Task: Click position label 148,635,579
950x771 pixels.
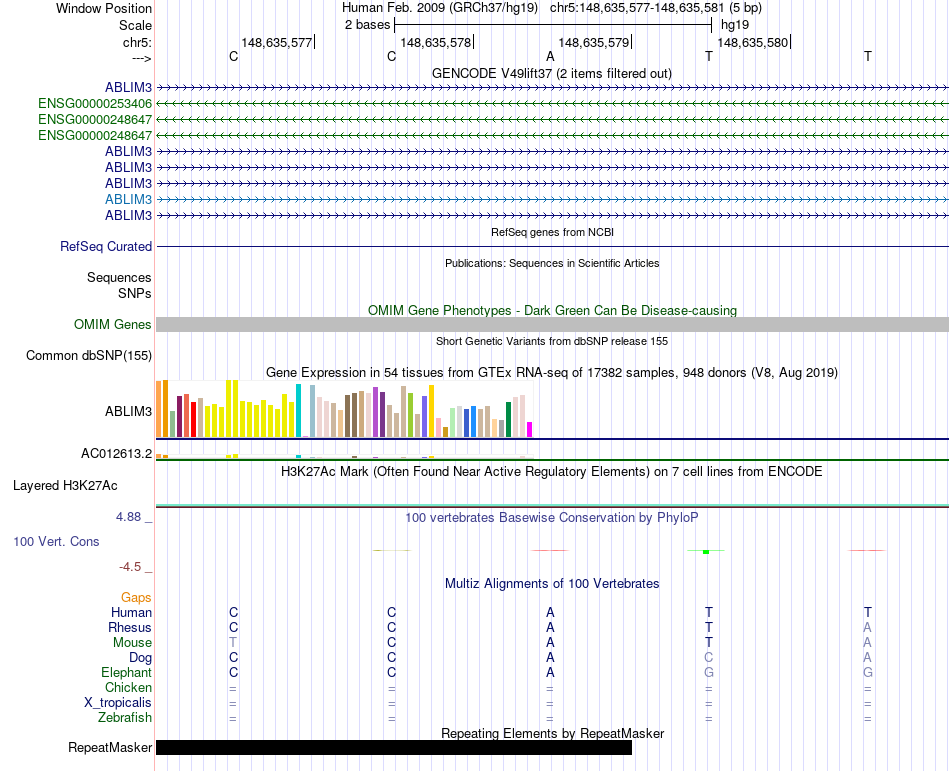Action: click(594, 42)
